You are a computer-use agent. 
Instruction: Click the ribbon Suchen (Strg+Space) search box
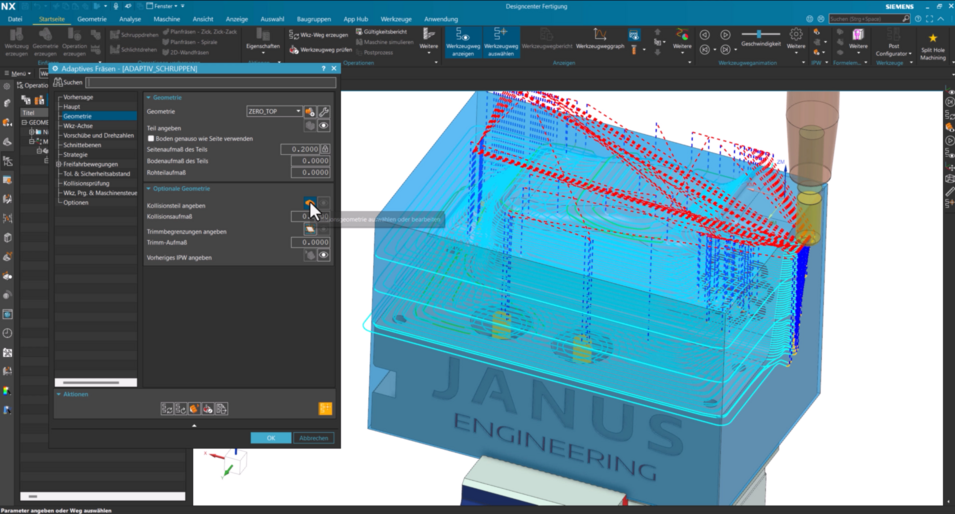tap(869, 19)
